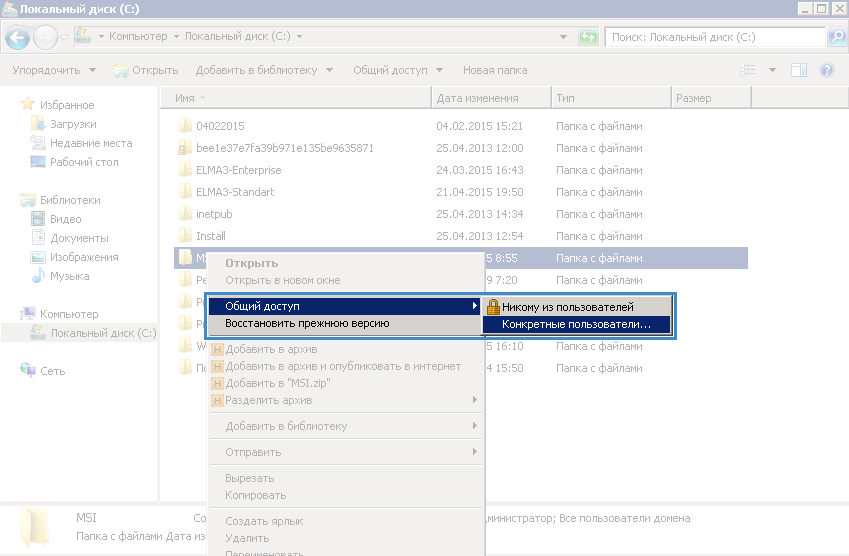The height and width of the screenshot is (556, 849).
Task: Select the 04022015 folder icon
Action: (x=184, y=126)
